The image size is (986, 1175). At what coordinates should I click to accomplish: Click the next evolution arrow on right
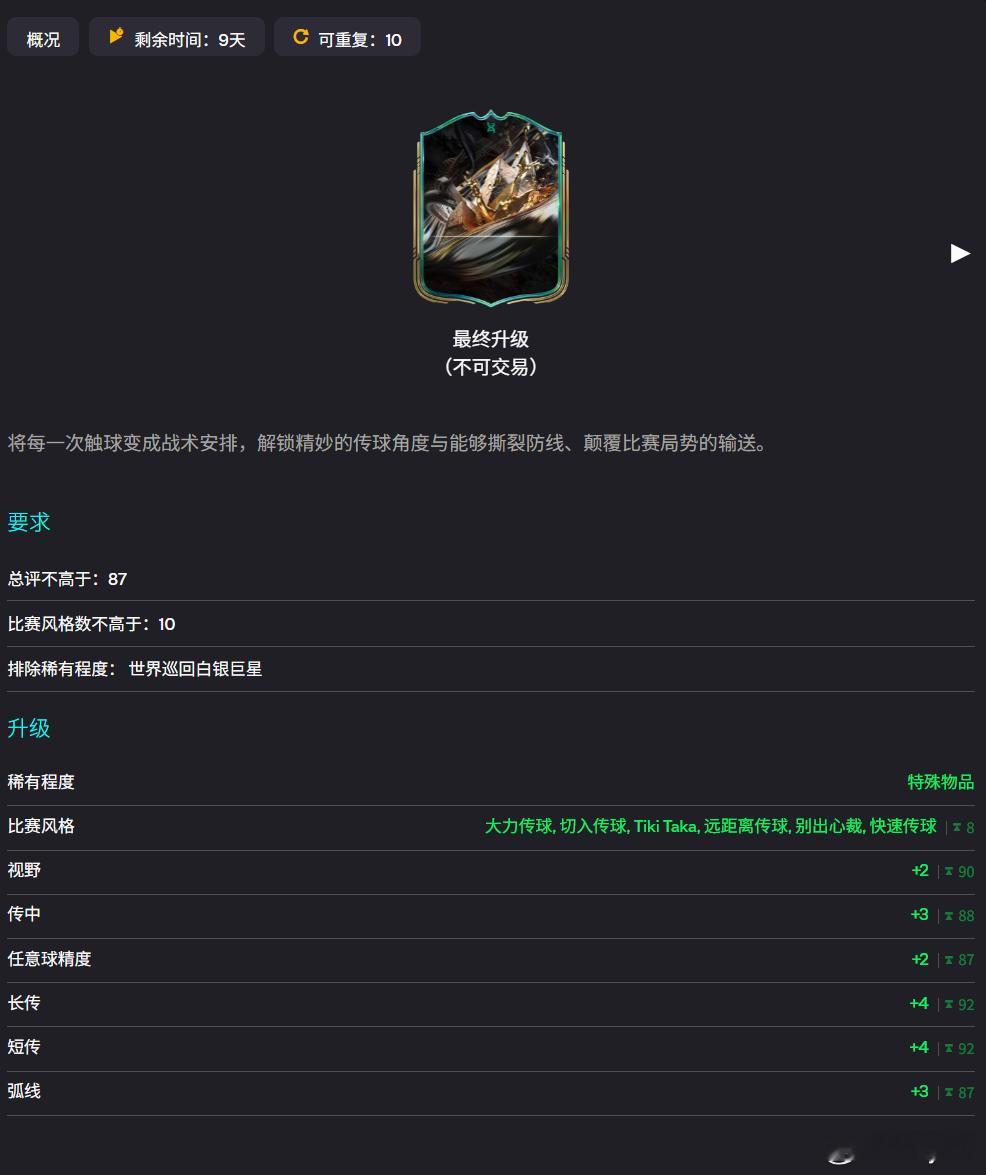coord(960,253)
